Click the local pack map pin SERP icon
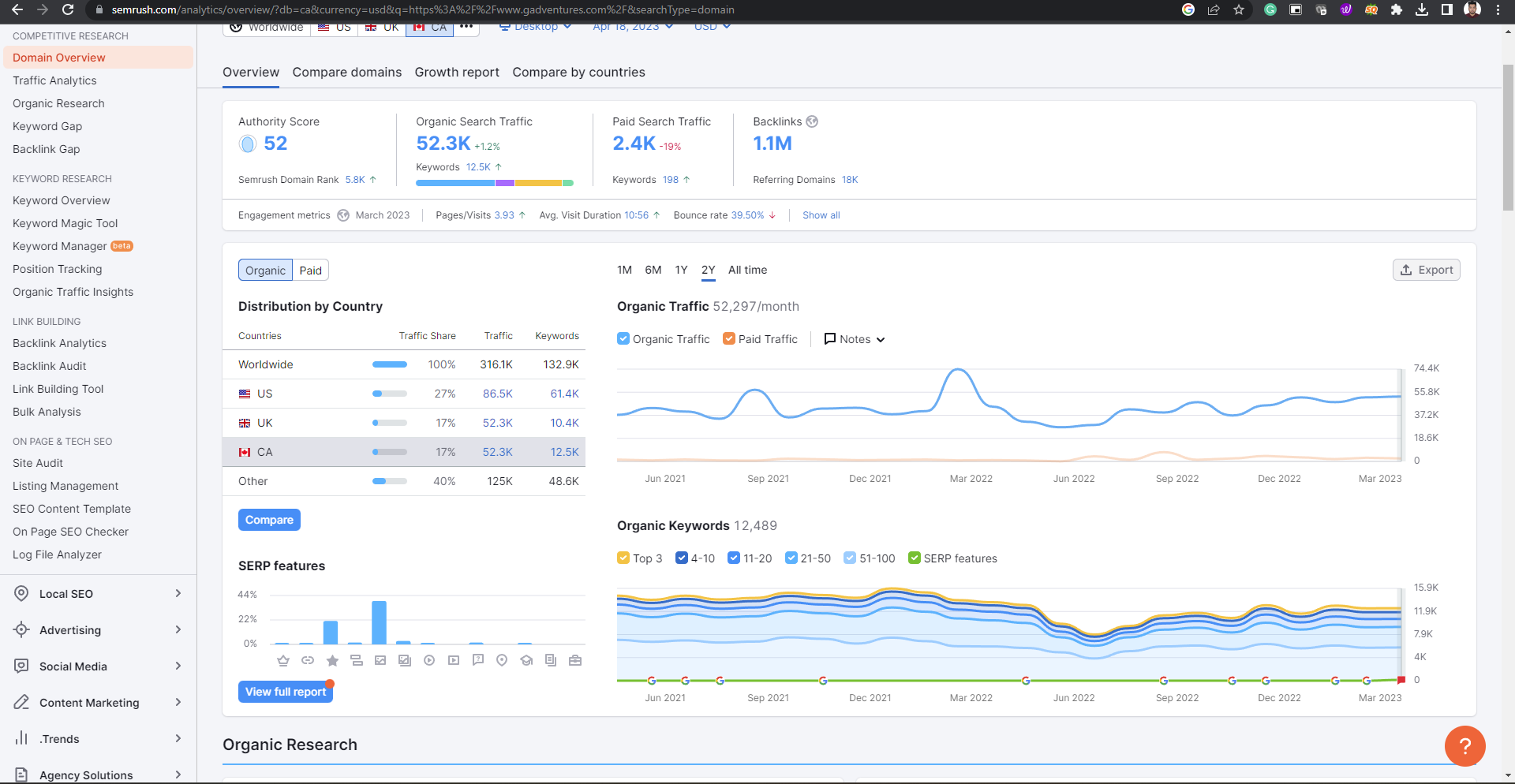This screenshot has height=784, width=1515. tap(502, 660)
